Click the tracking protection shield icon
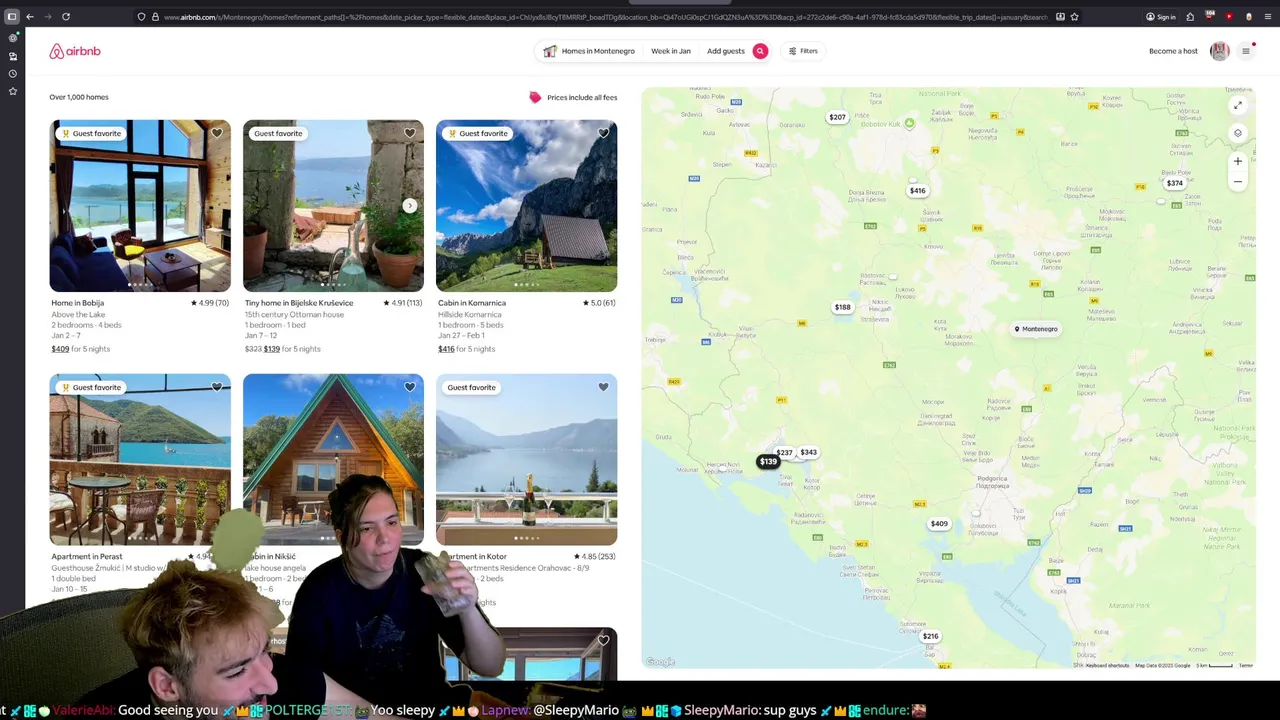Viewport: 1280px width, 720px height. click(x=142, y=17)
